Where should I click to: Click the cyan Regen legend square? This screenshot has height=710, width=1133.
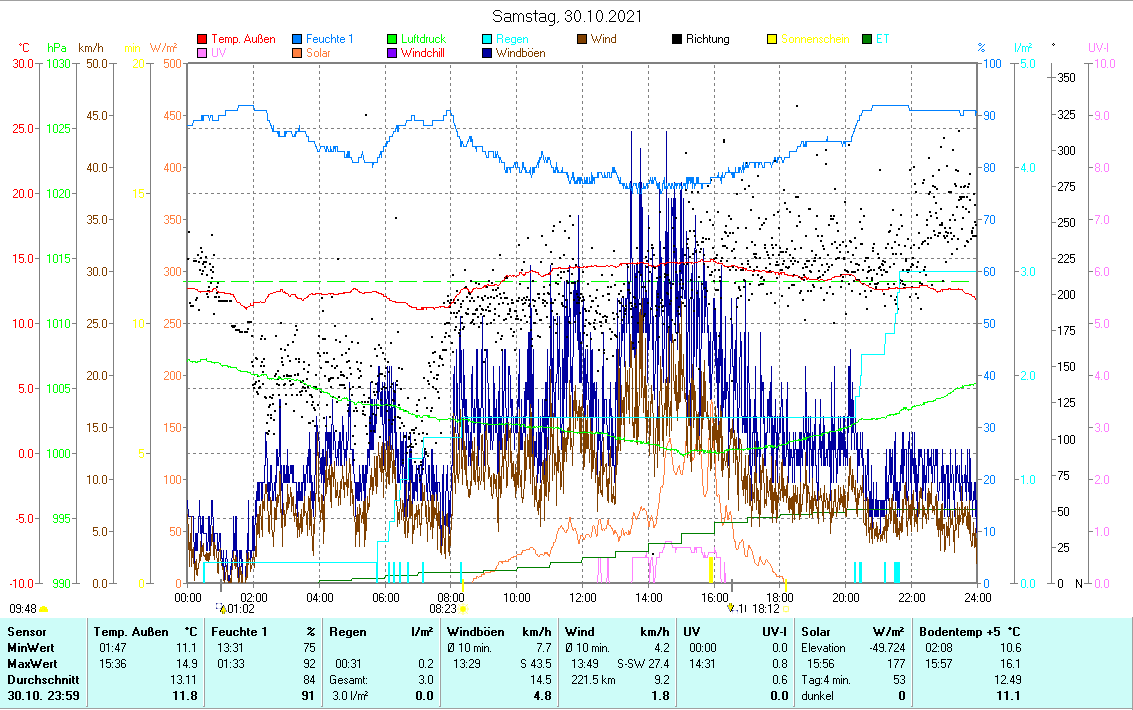click(487, 40)
